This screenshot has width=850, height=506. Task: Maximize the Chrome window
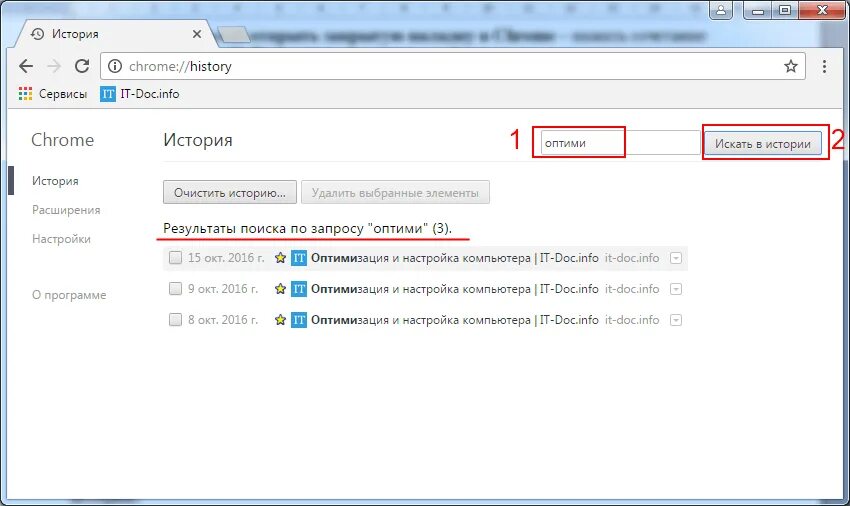(784, 10)
